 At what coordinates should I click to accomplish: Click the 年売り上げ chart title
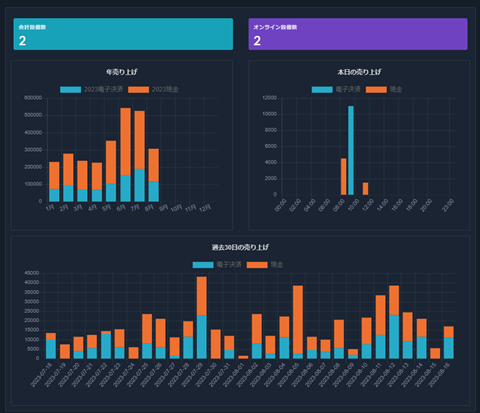click(x=122, y=72)
